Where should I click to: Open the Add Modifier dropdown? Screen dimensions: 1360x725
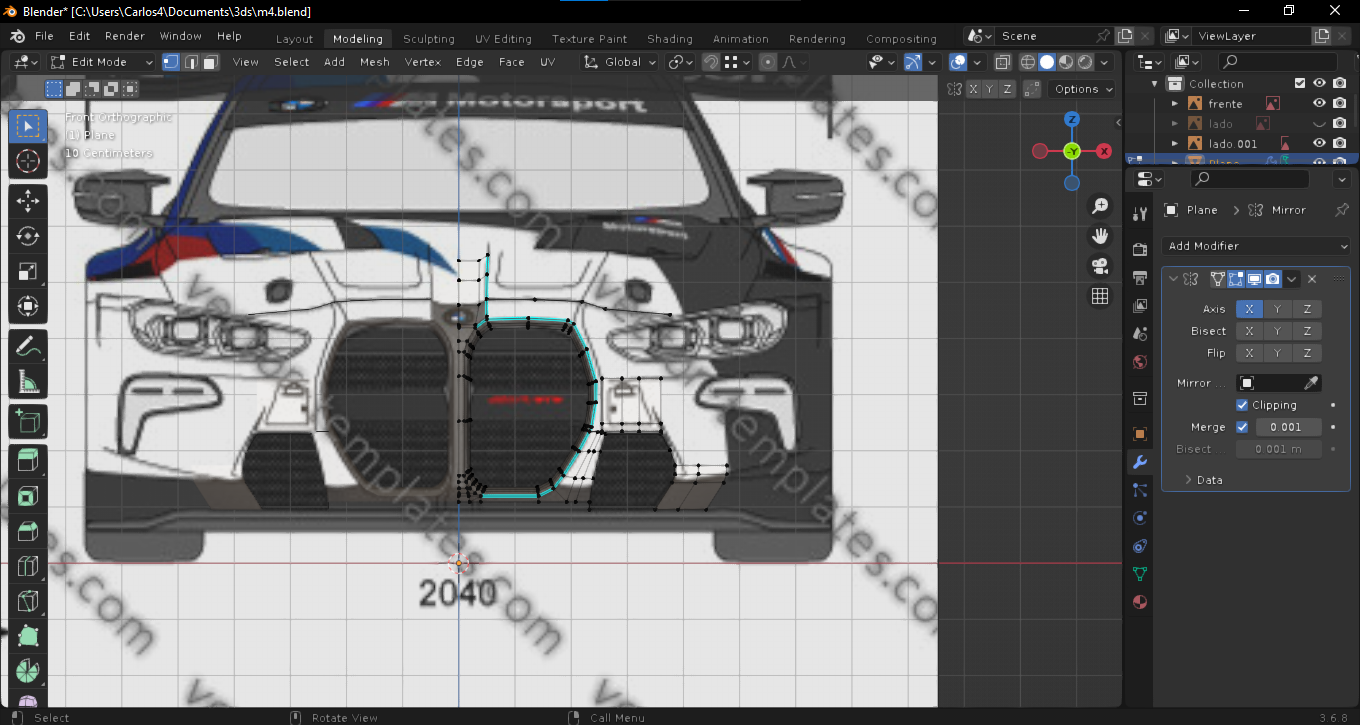(x=1256, y=246)
